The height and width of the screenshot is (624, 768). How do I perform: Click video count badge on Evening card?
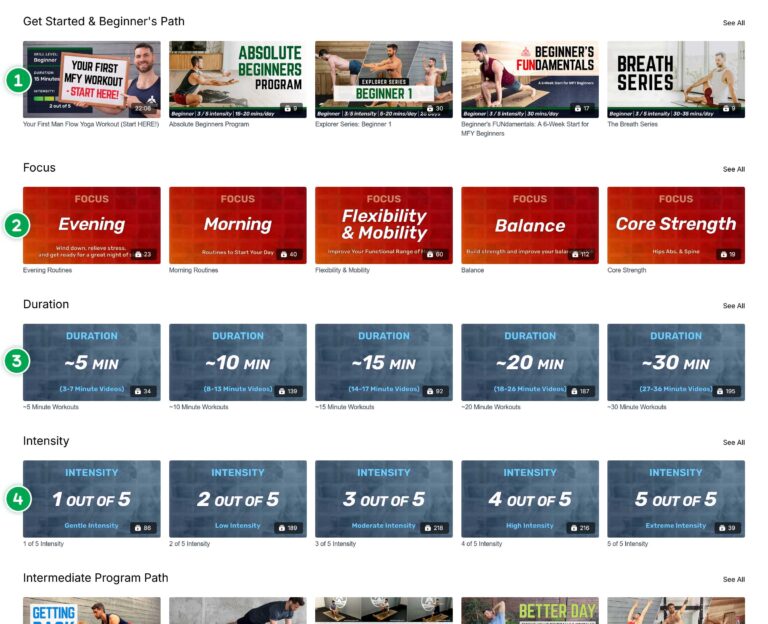click(x=143, y=254)
